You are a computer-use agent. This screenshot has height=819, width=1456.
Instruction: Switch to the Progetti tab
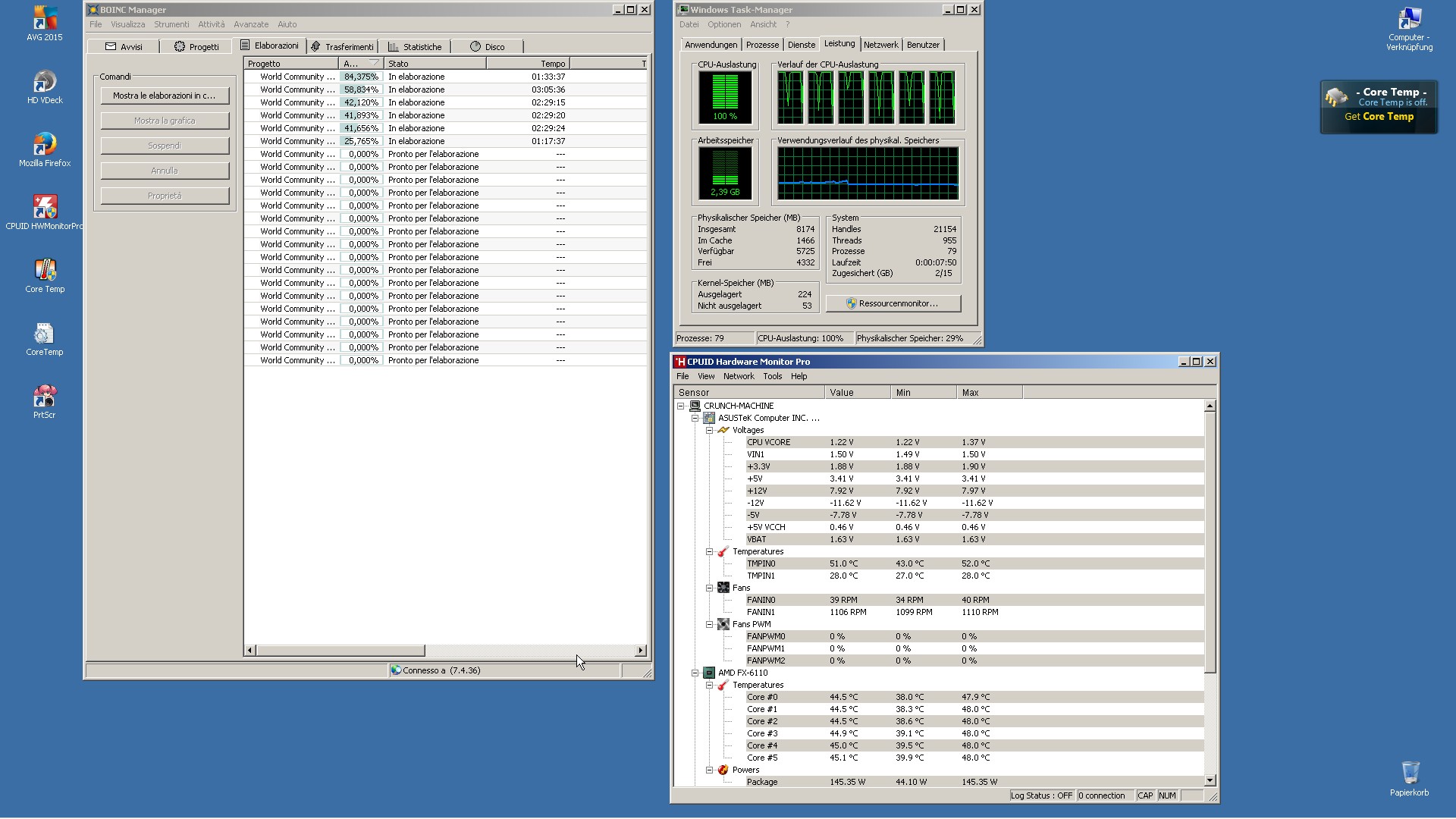[196, 47]
